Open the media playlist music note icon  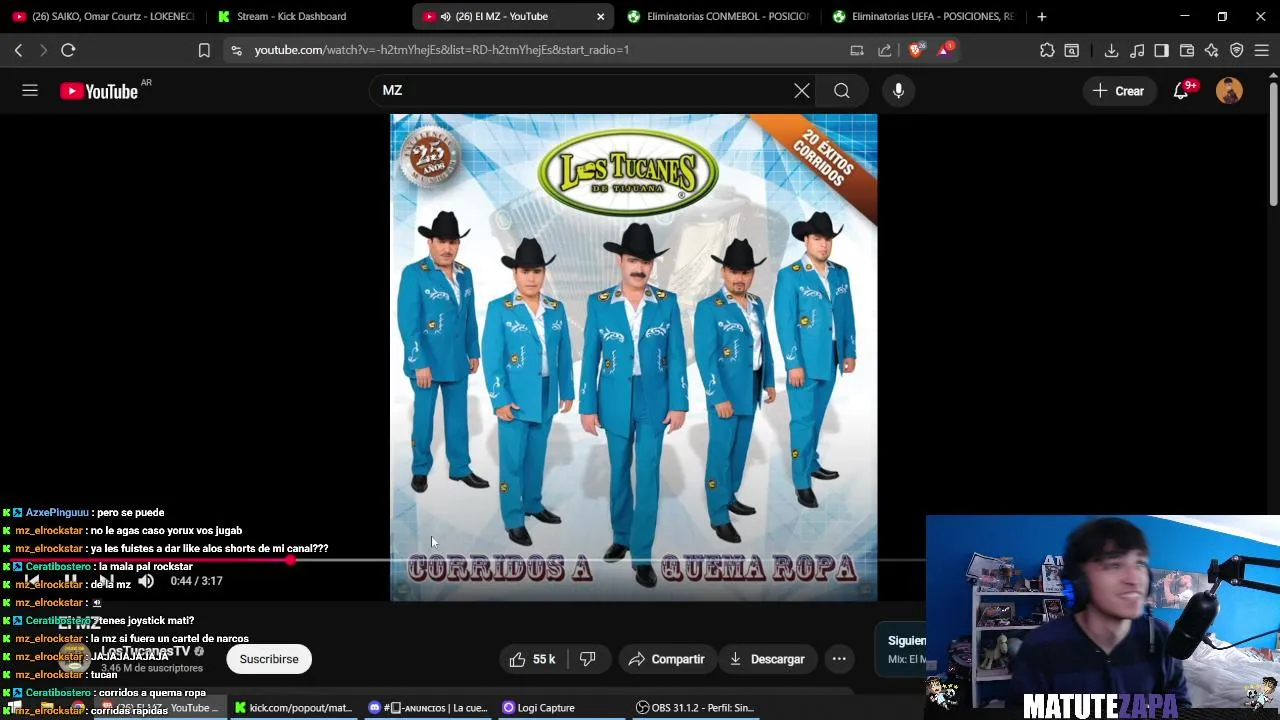click(x=1137, y=50)
